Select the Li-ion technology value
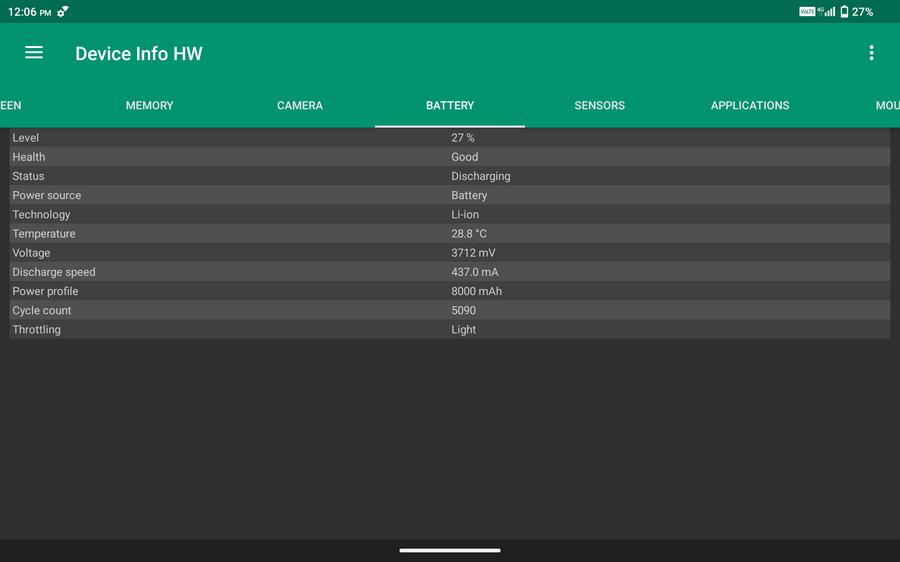This screenshot has width=900, height=562. (x=465, y=215)
